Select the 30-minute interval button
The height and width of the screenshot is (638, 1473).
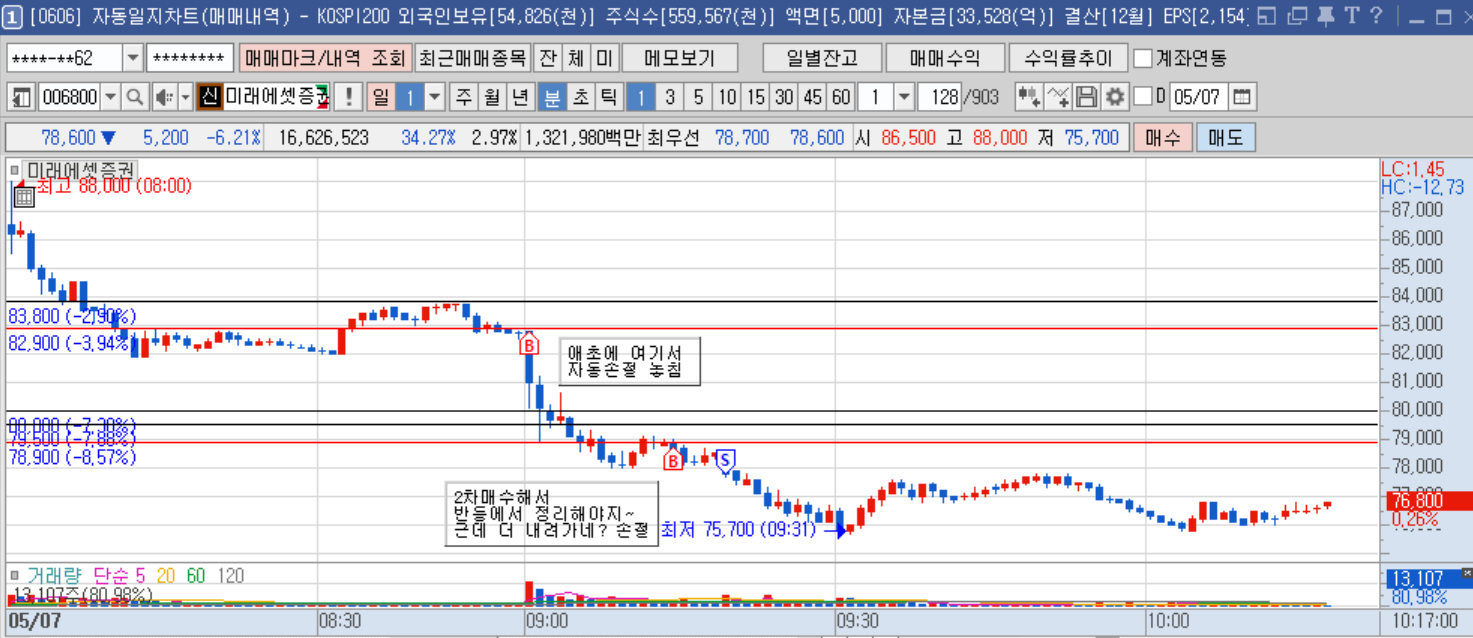point(785,97)
